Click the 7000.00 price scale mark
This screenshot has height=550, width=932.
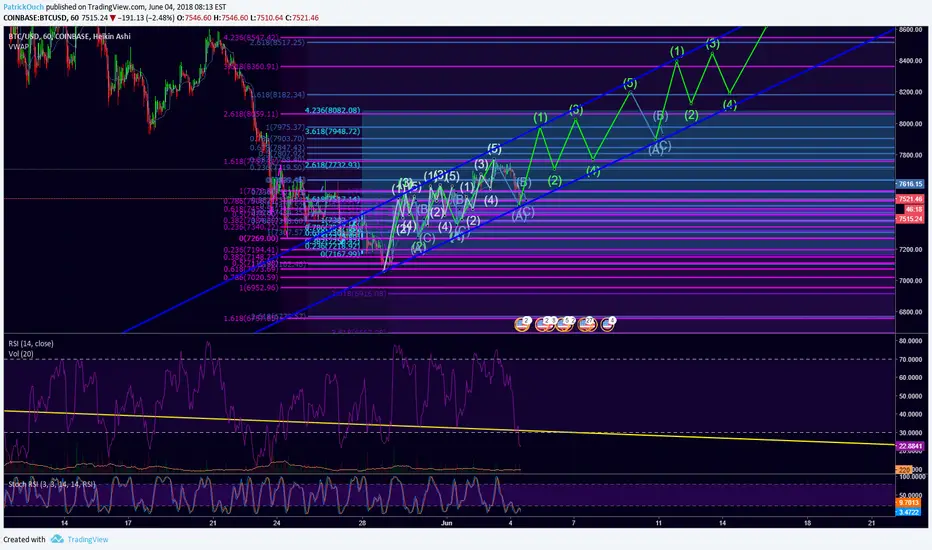pos(911,281)
